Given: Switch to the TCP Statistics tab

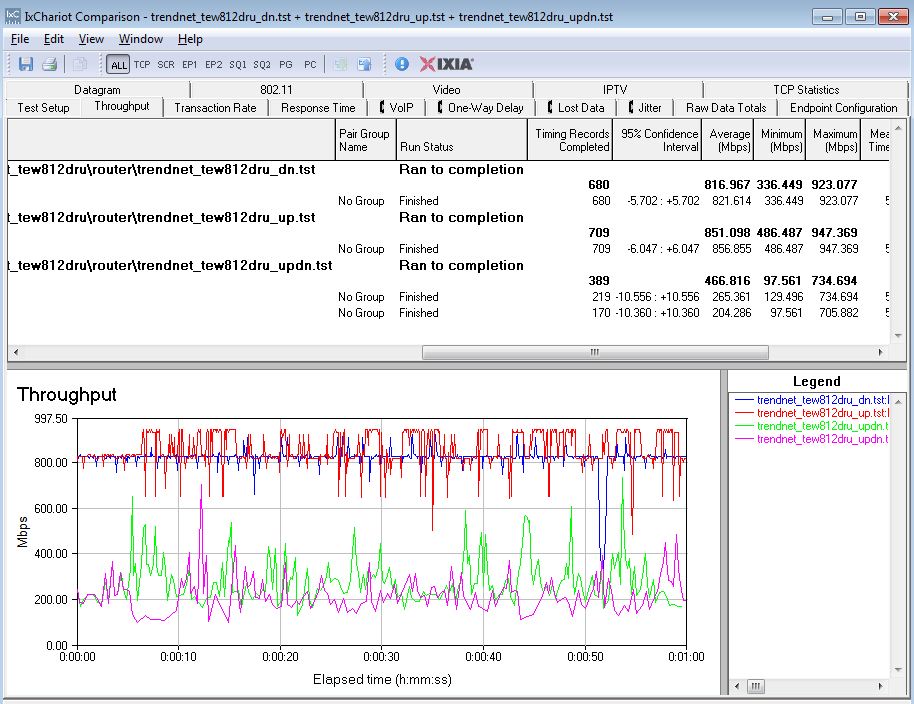Looking at the screenshot, I should coord(806,90).
